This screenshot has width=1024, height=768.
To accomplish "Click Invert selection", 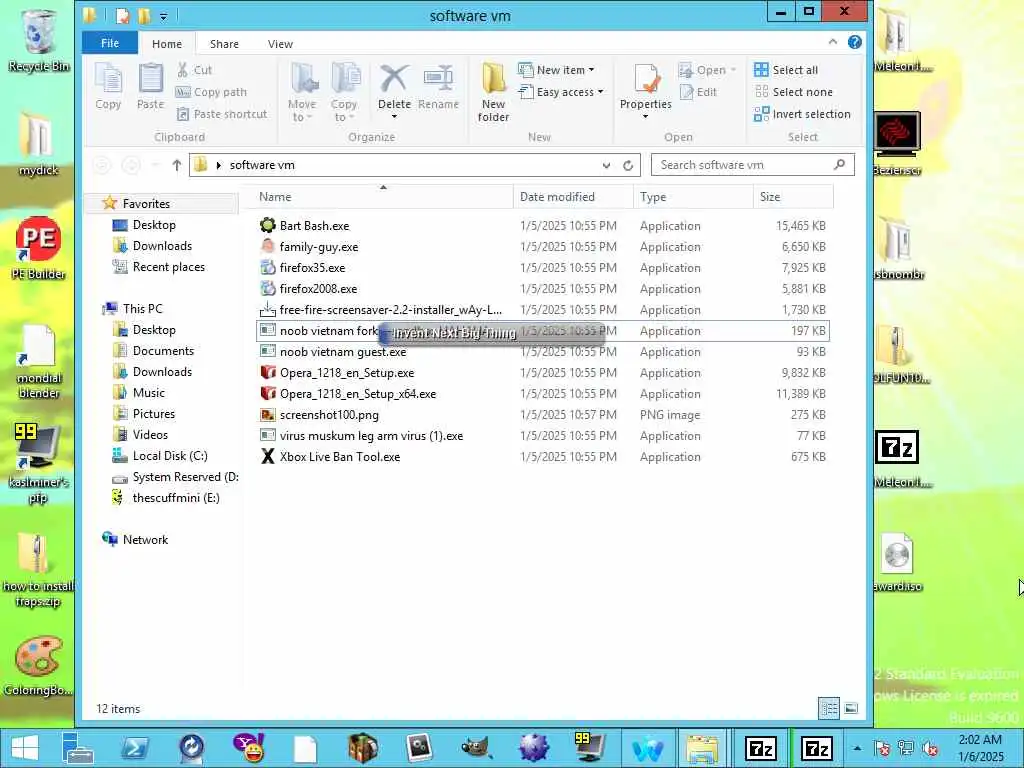I will point(802,114).
